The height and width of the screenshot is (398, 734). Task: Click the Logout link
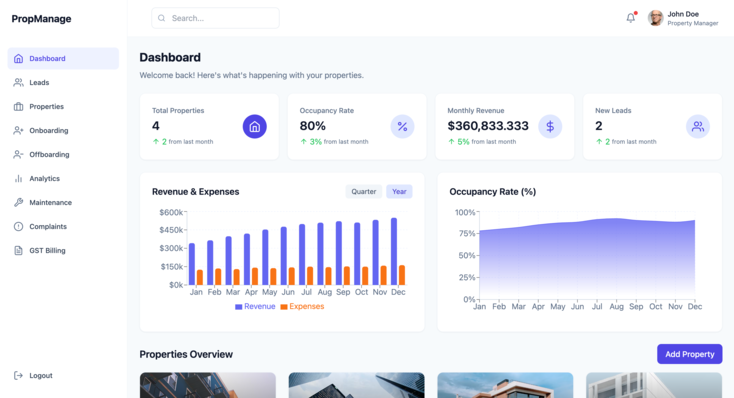pos(63,376)
